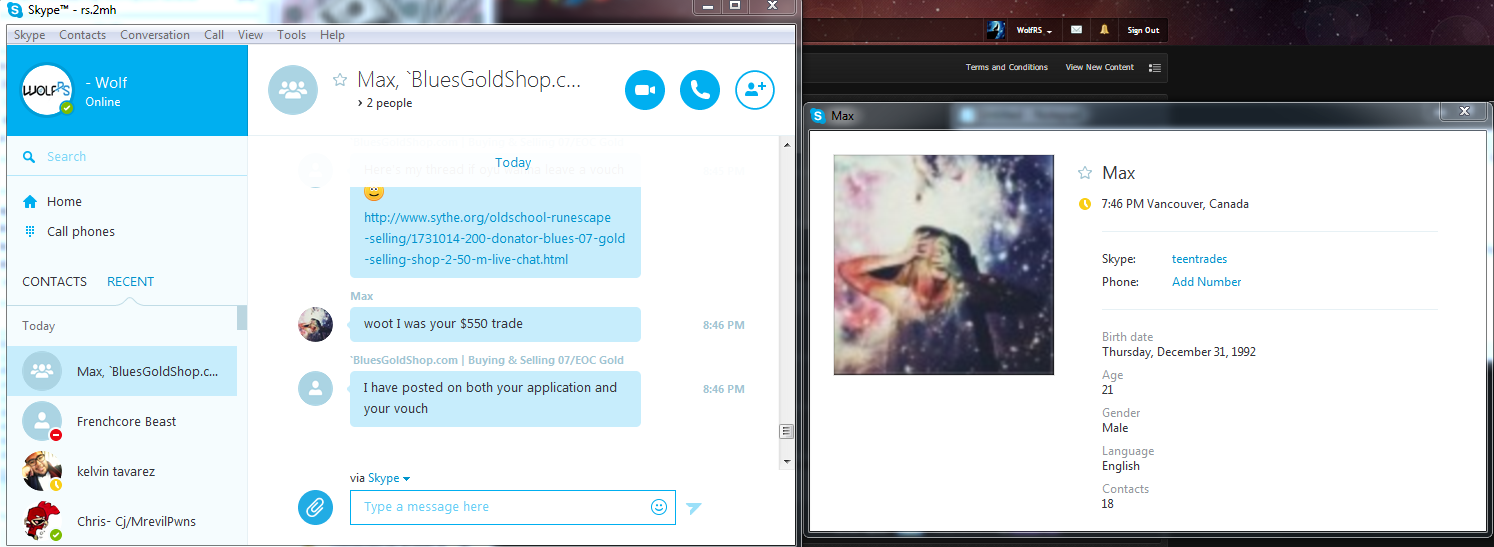This screenshot has height=547, width=1494.
Task: Click the 'Type a message here' field
Action: (500, 507)
